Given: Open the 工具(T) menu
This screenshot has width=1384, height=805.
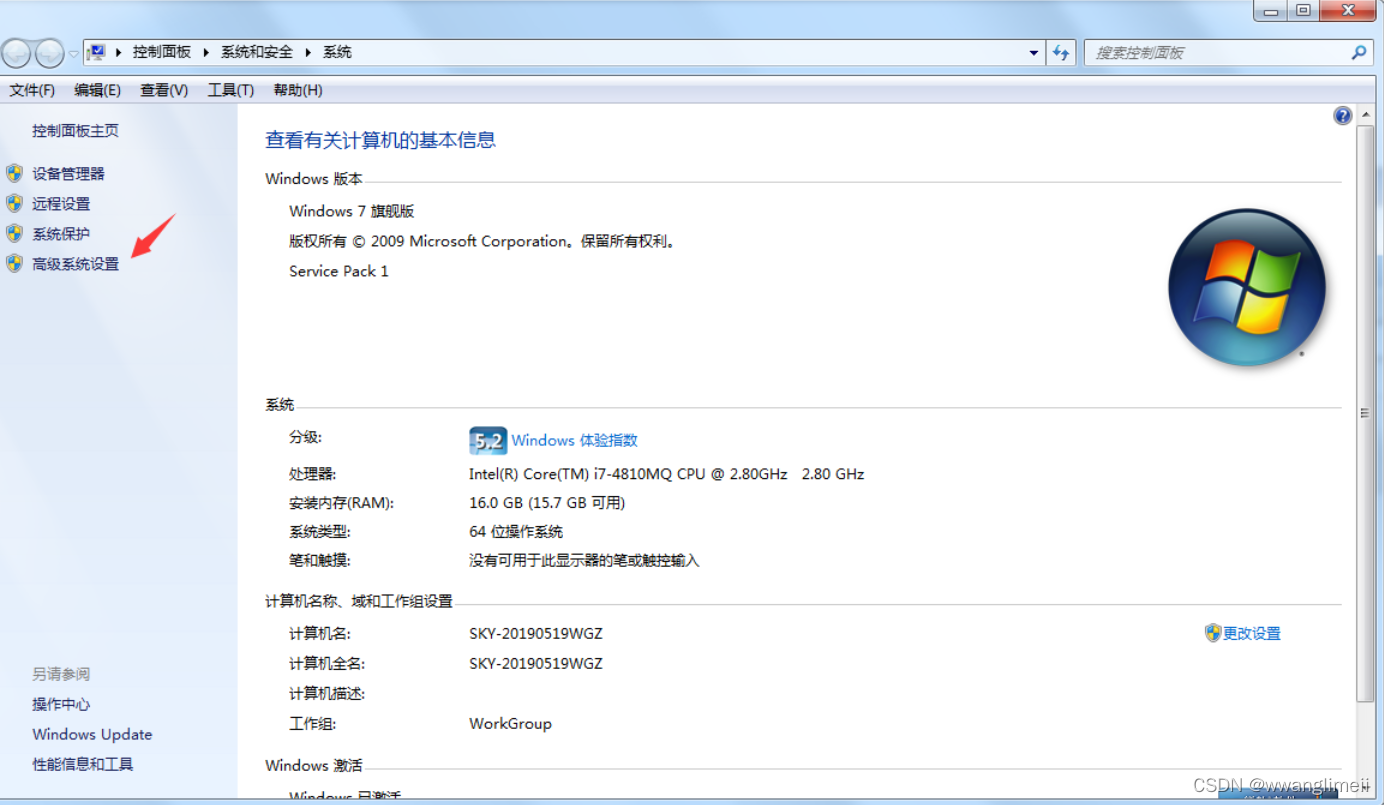Looking at the screenshot, I should [x=230, y=90].
